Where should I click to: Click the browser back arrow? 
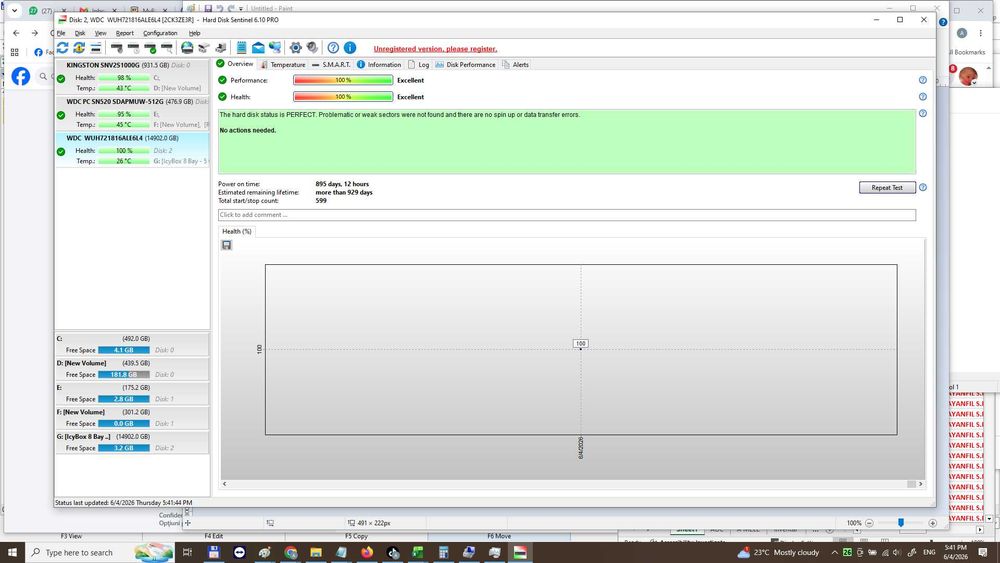click(x=16, y=33)
